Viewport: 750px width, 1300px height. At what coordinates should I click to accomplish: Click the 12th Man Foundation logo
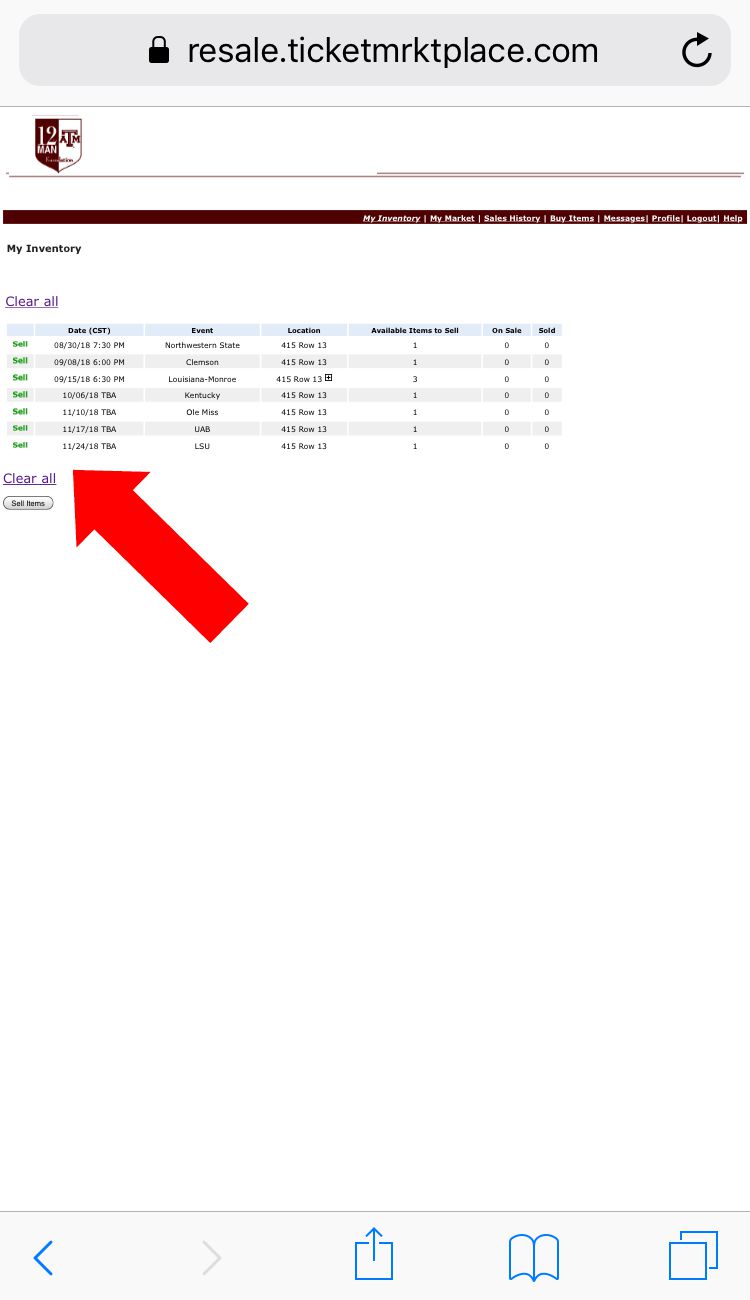57,143
